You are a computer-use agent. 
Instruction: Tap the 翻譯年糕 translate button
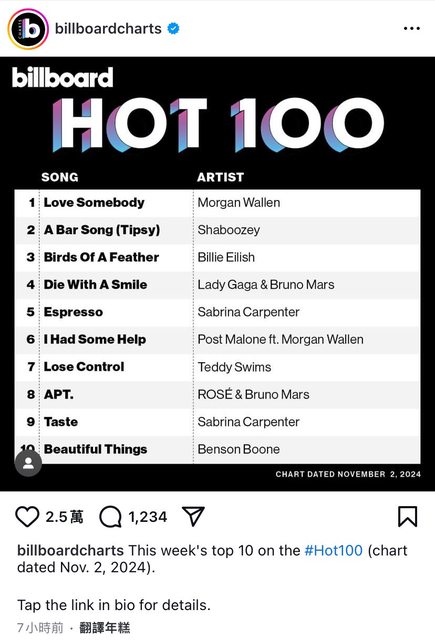tap(104, 628)
